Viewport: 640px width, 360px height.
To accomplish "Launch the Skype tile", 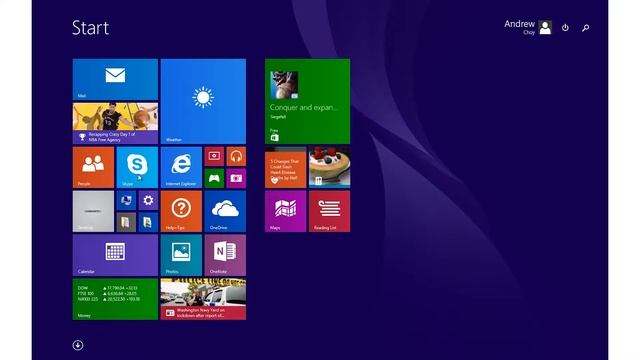I will point(137,167).
